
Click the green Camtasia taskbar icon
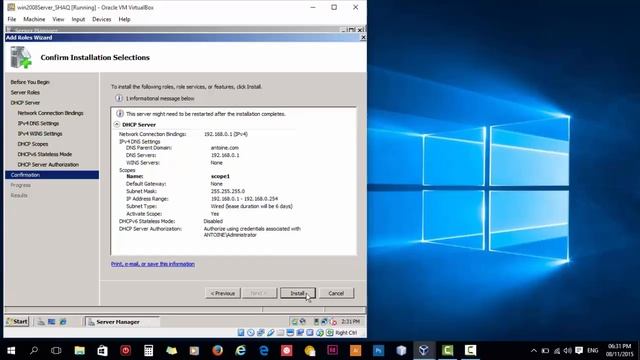tap(447, 350)
